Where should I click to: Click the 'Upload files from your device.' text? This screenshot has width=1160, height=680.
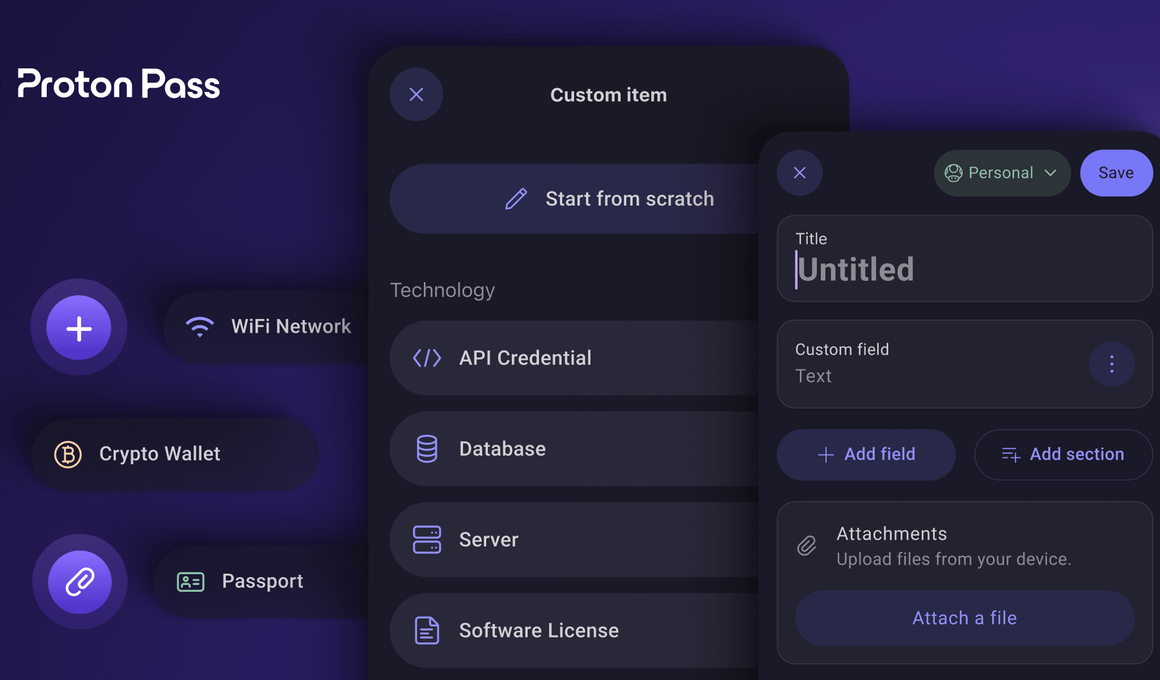tap(954, 559)
